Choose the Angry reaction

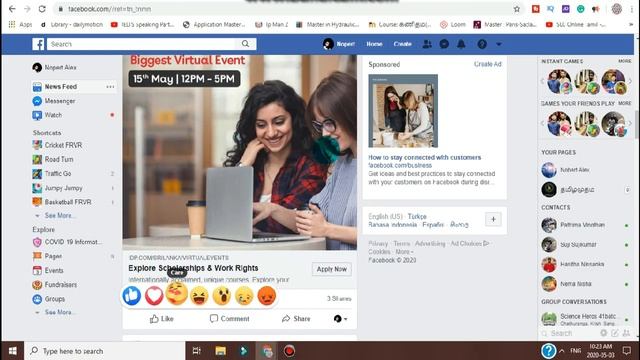tap(267, 296)
